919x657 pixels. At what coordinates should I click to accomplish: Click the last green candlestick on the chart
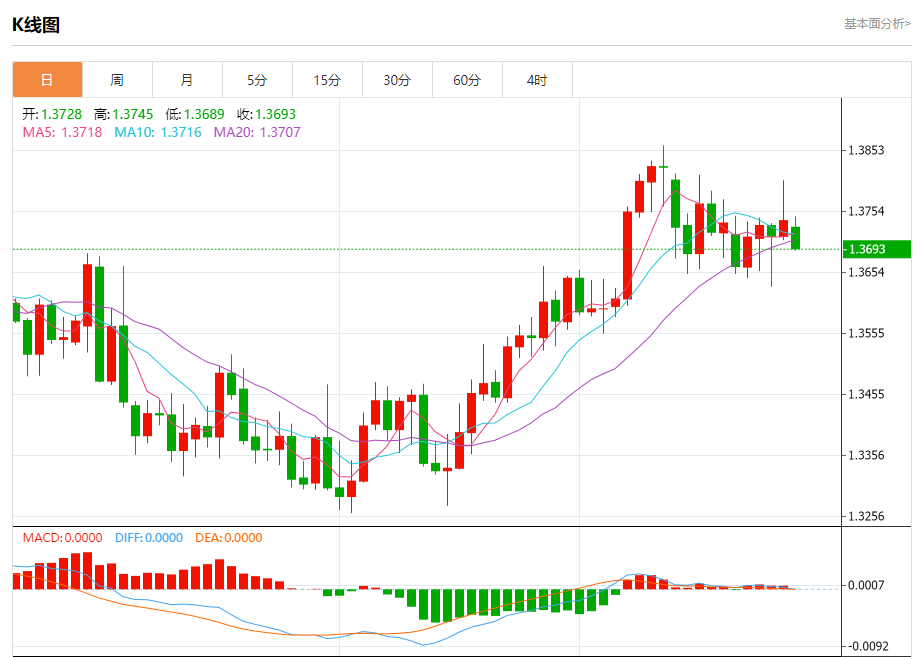tap(795, 238)
